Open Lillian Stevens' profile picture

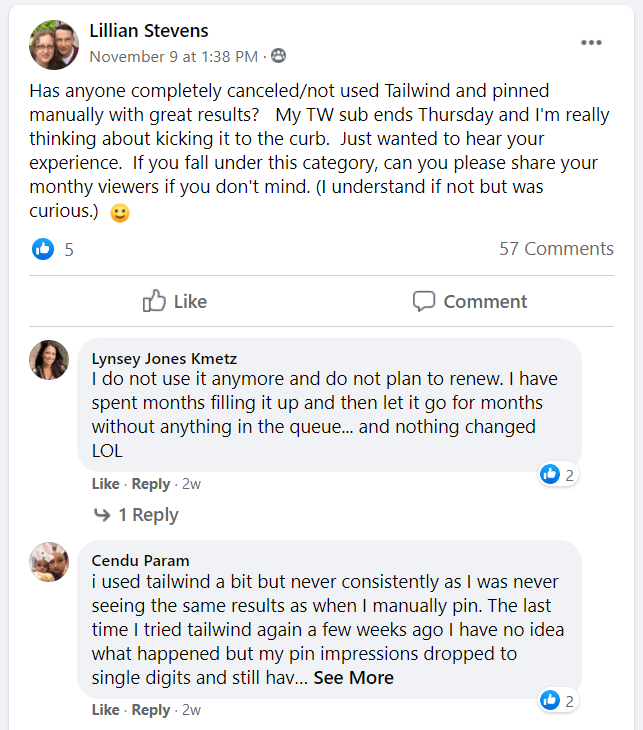point(54,44)
